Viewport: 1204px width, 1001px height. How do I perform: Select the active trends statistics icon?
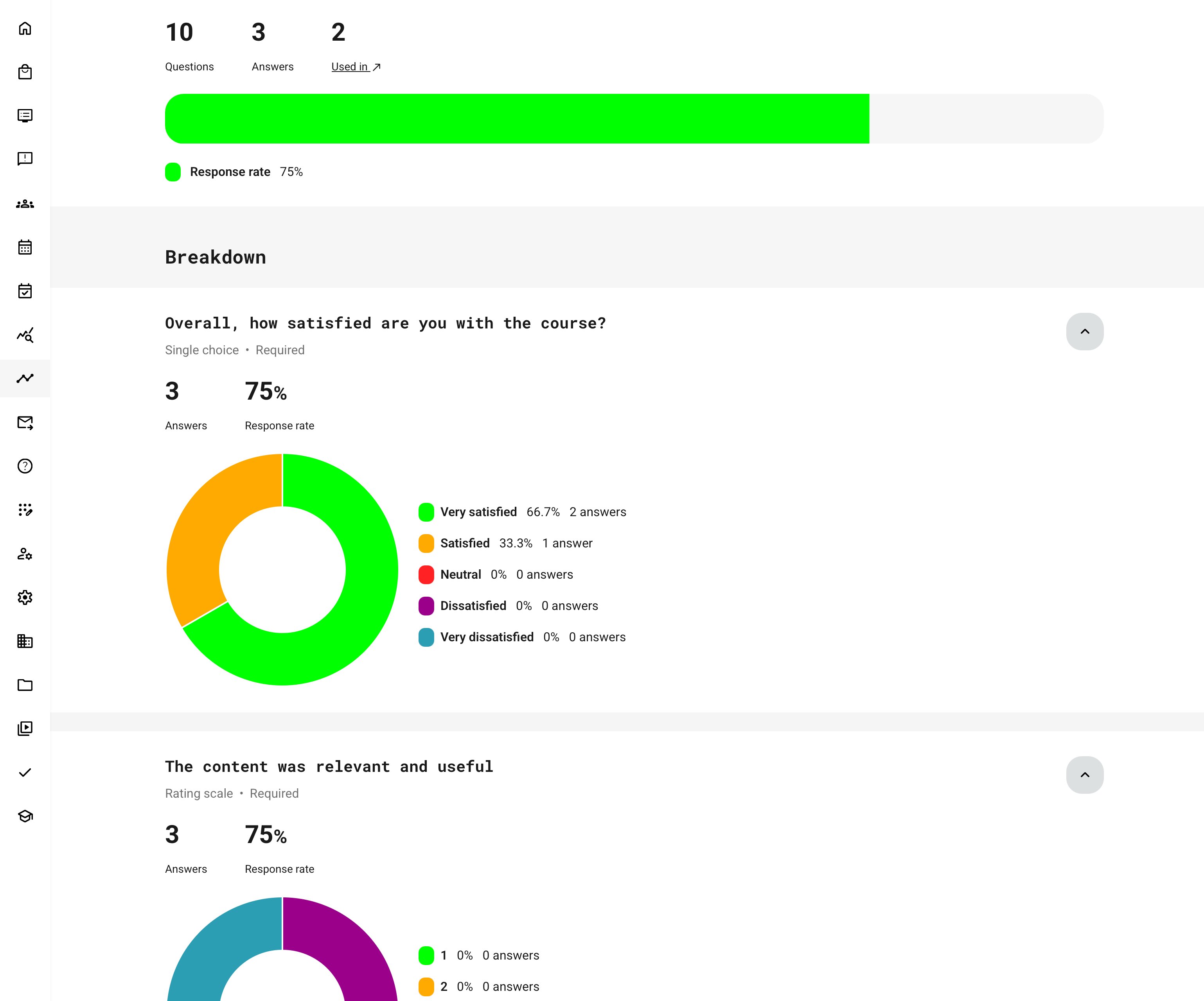(26, 378)
